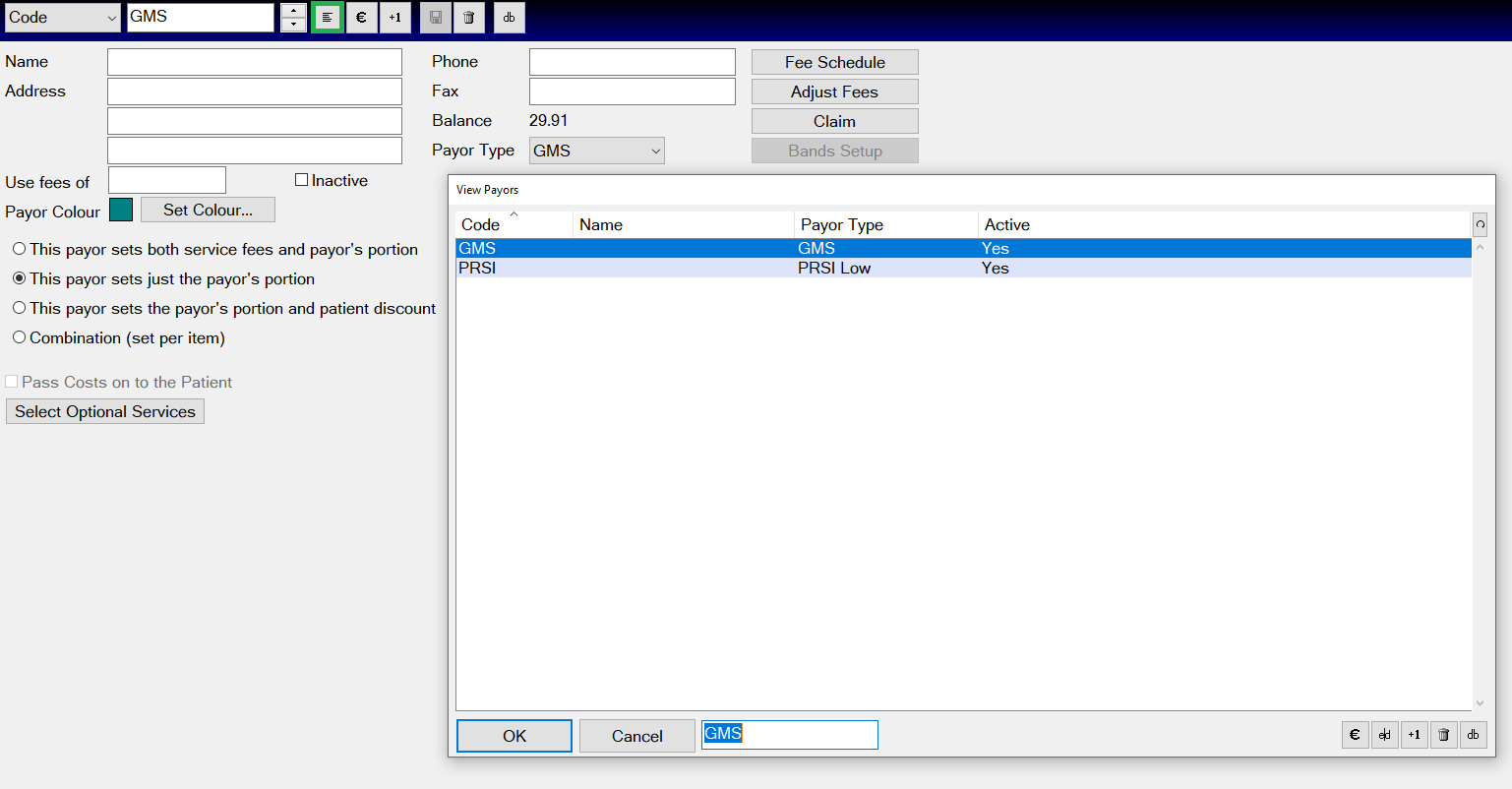Screen dimensions: 1512x789
Task: Open the Fee Schedule
Action: pos(834,62)
